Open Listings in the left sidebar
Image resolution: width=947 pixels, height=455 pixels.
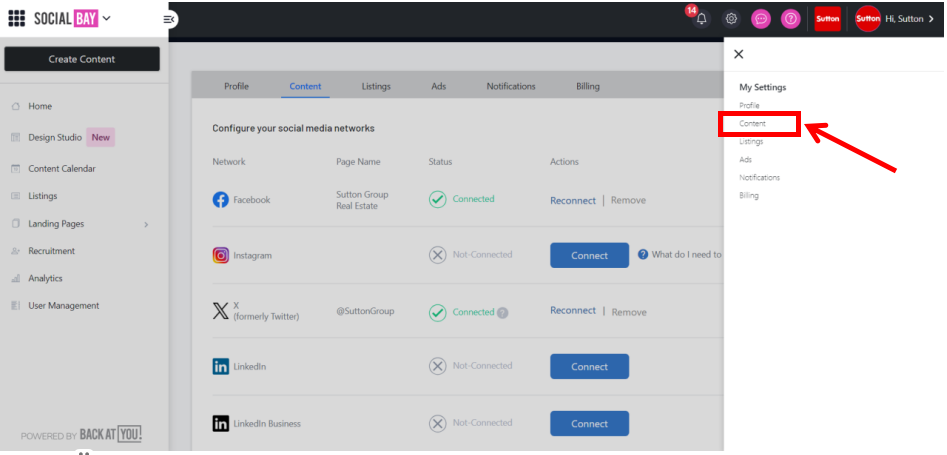(42, 196)
